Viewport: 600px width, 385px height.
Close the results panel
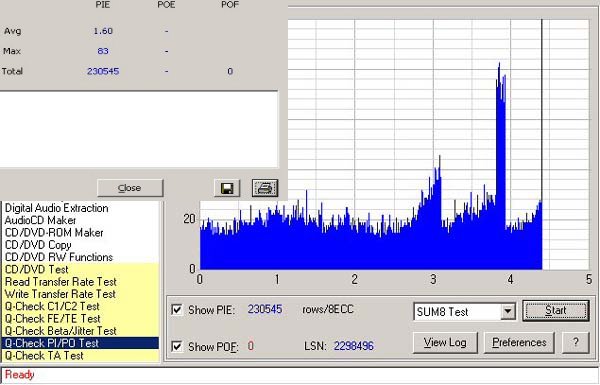pyautogui.click(x=130, y=188)
